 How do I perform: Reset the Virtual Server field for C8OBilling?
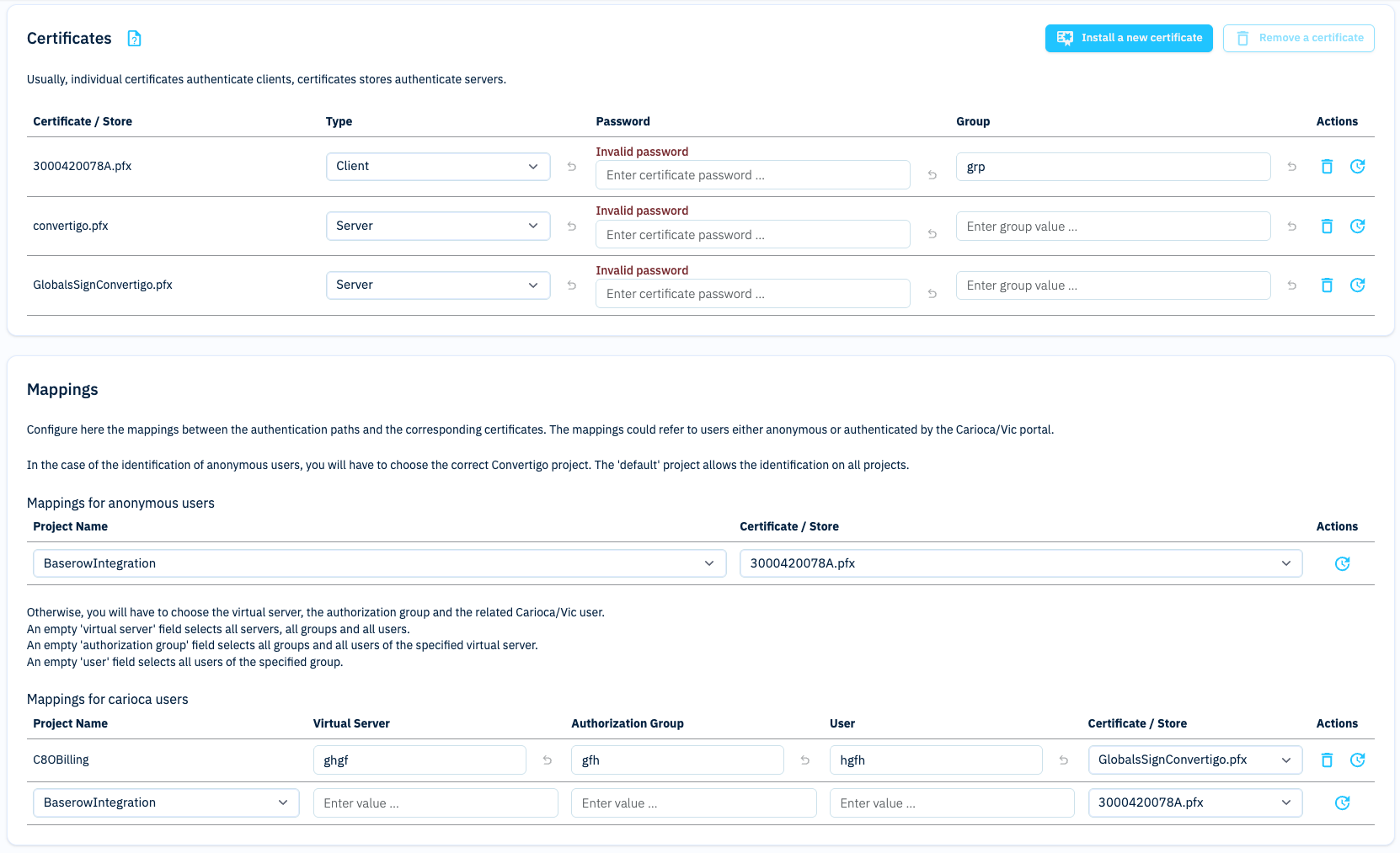[548, 760]
